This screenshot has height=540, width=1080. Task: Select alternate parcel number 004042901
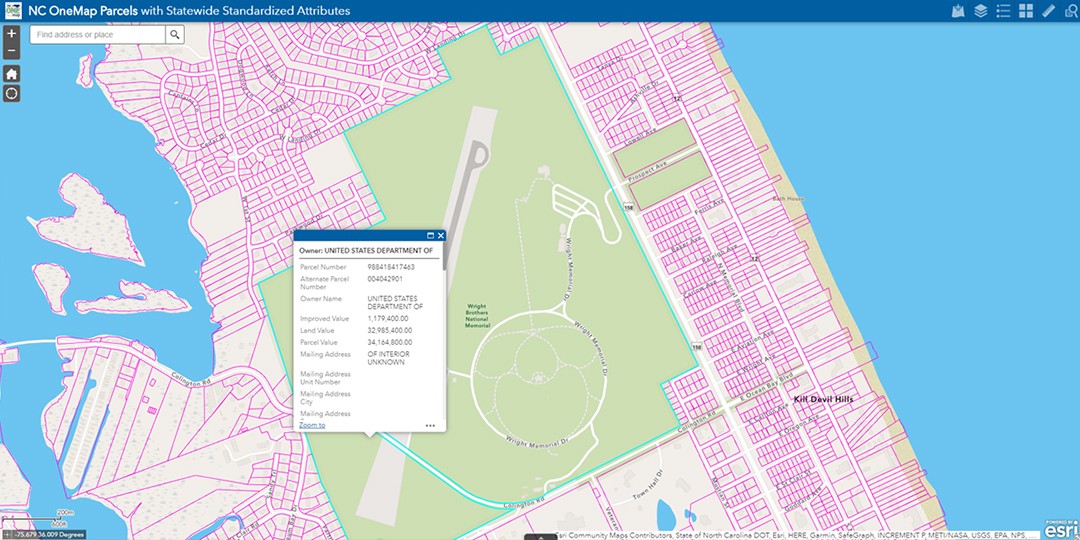pos(385,279)
